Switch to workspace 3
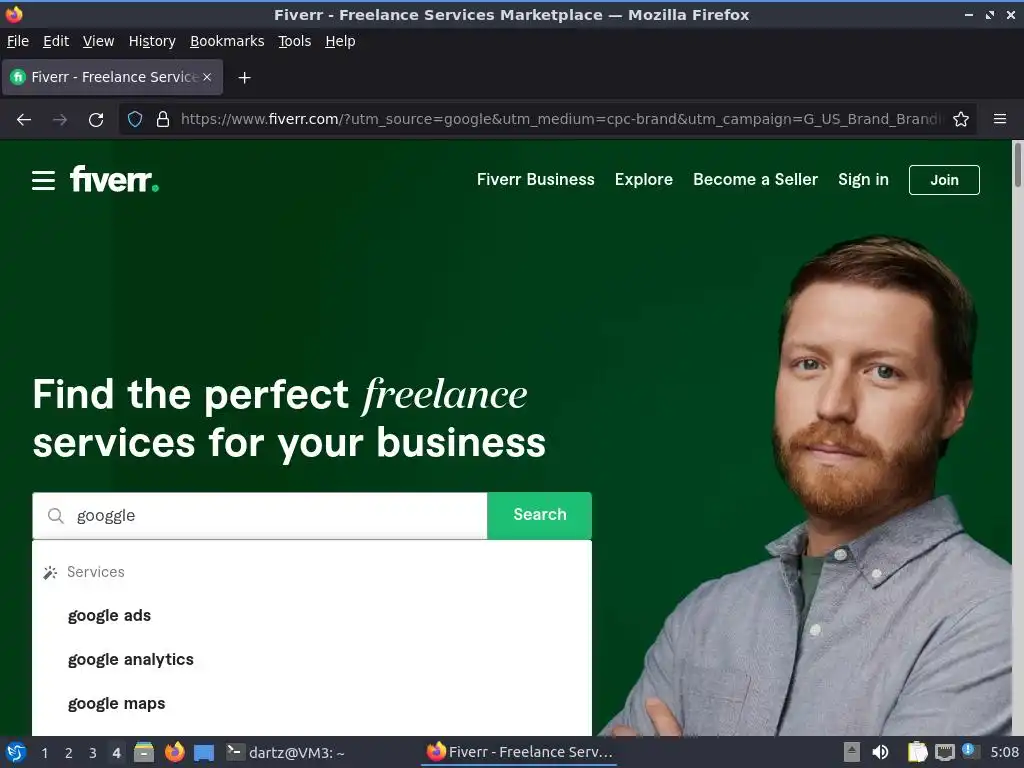The width and height of the screenshot is (1024, 768). (93, 753)
